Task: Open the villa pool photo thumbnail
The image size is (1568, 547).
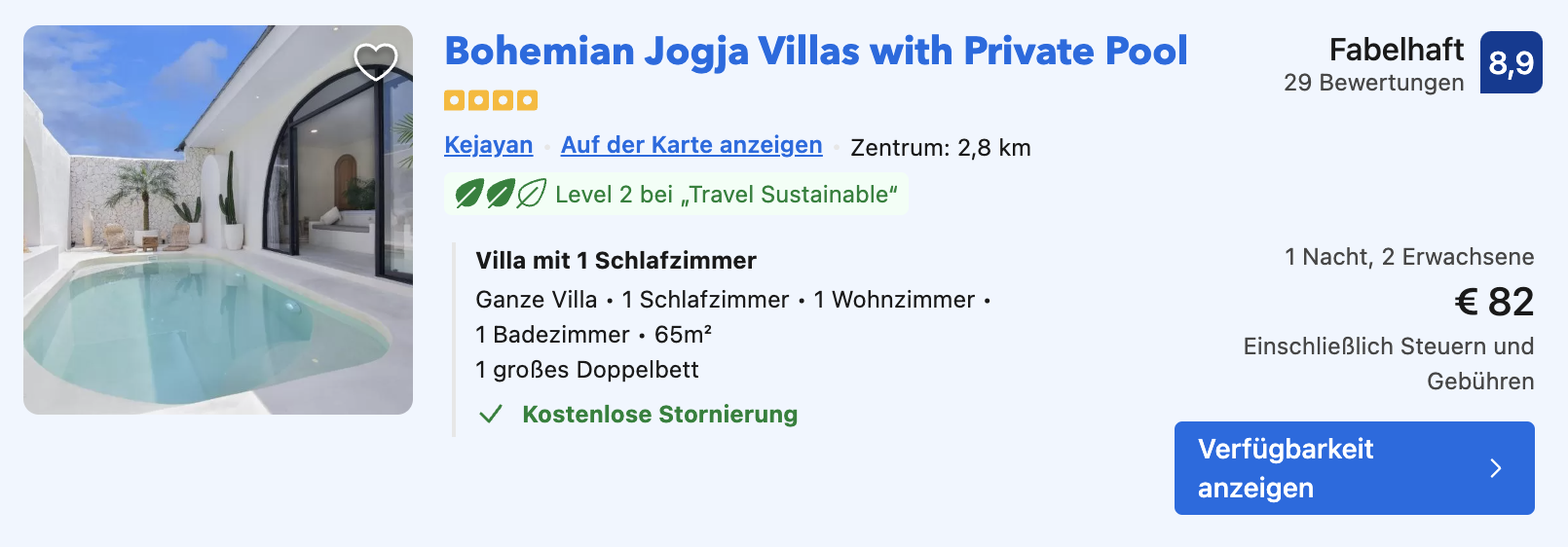Action: tap(218, 220)
